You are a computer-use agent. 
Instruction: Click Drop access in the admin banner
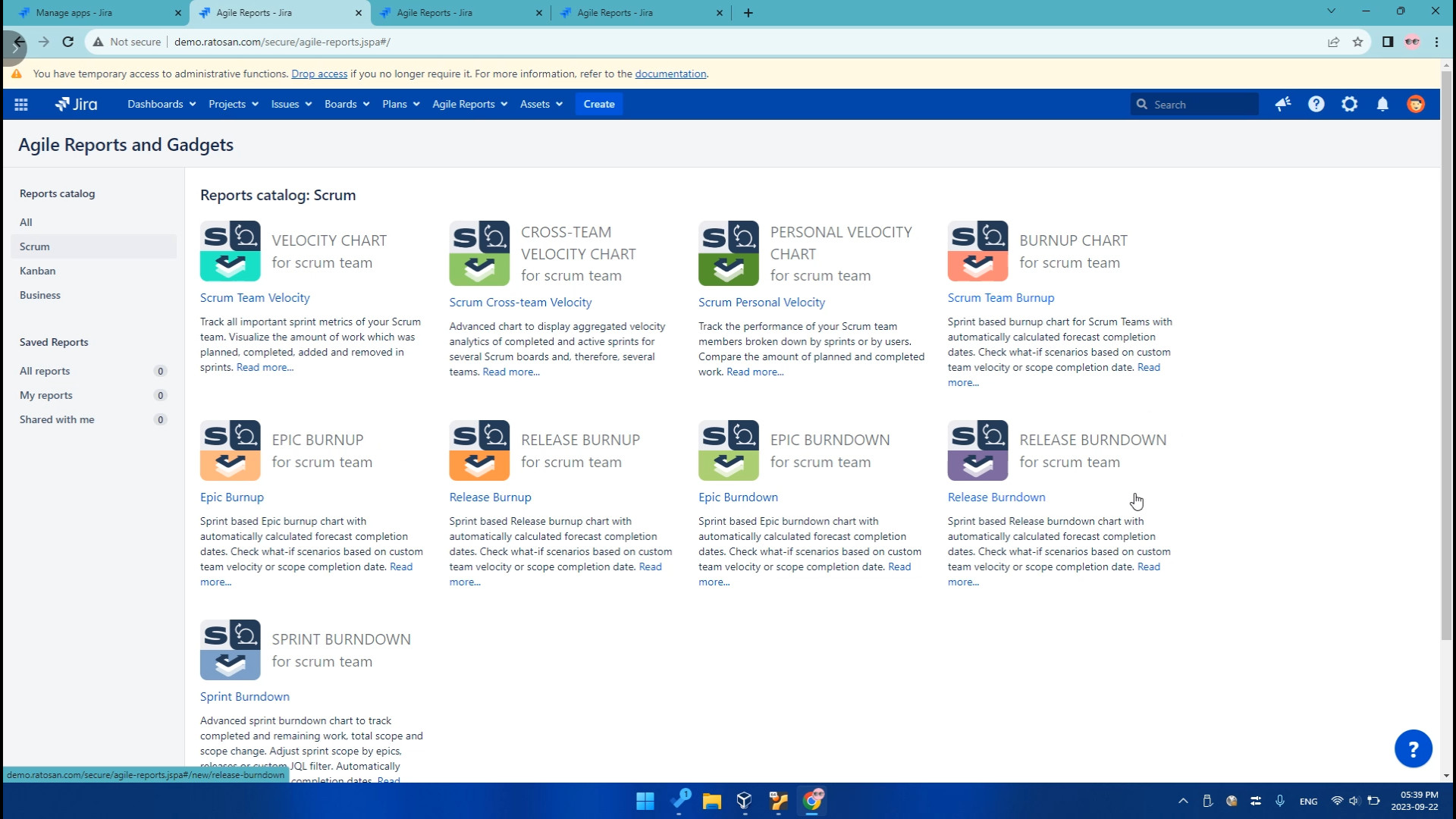[x=319, y=74]
